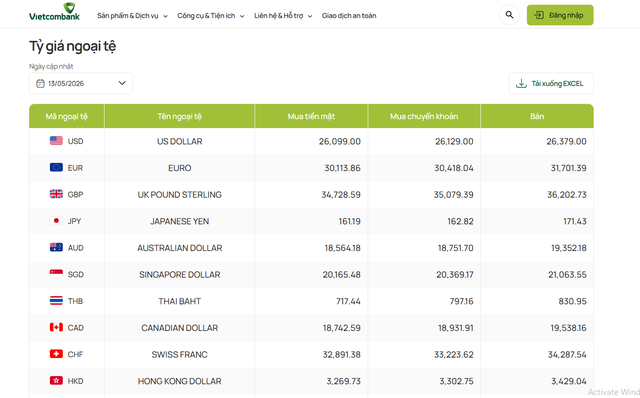Click the Ngày cập nhật label
Screen dimensions: 640x398
coord(51,66)
